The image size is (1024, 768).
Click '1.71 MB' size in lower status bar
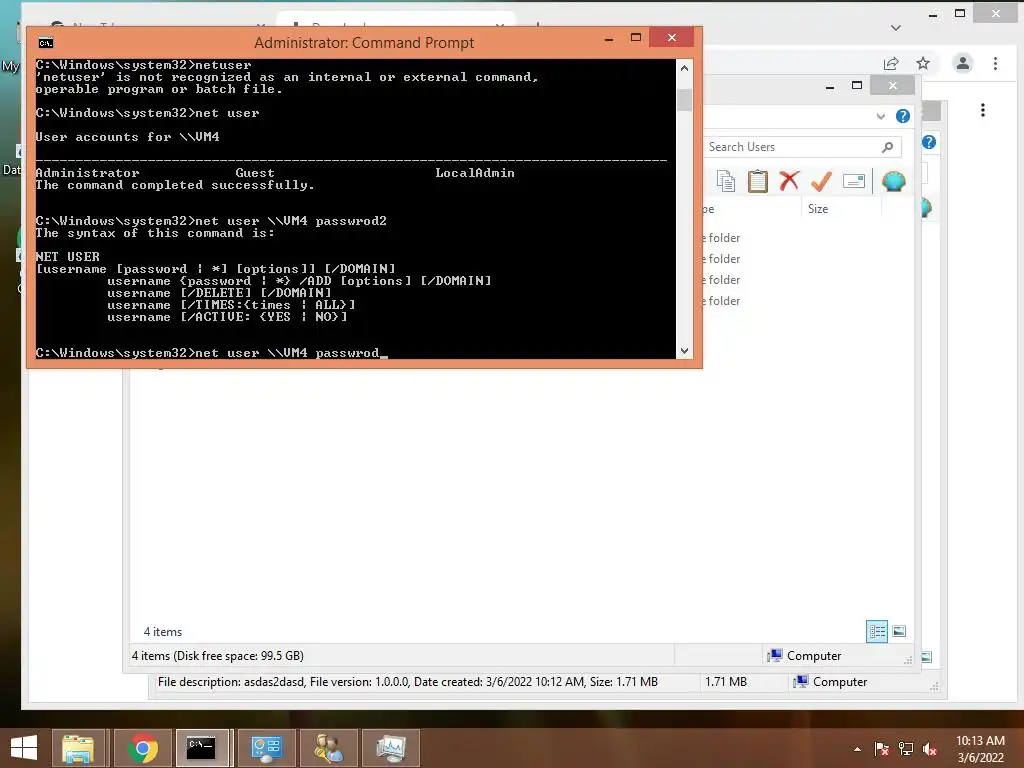click(726, 682)
